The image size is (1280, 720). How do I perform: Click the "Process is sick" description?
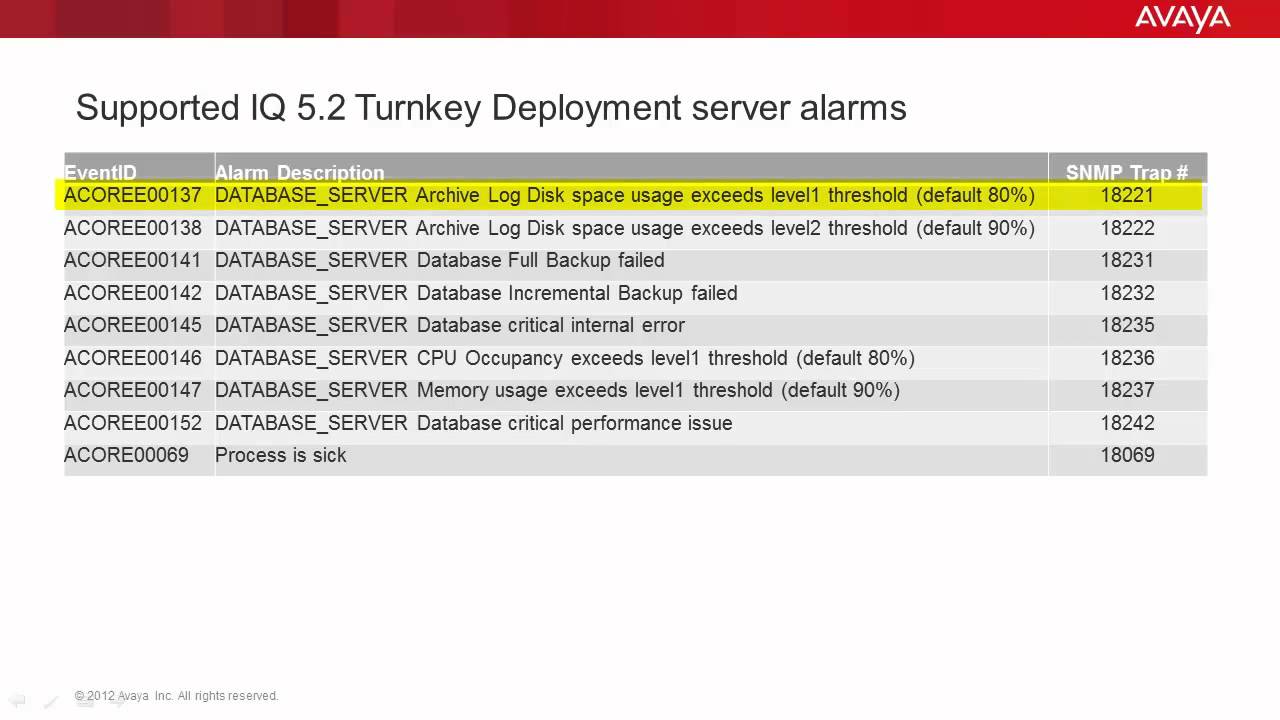click(281, 455)
